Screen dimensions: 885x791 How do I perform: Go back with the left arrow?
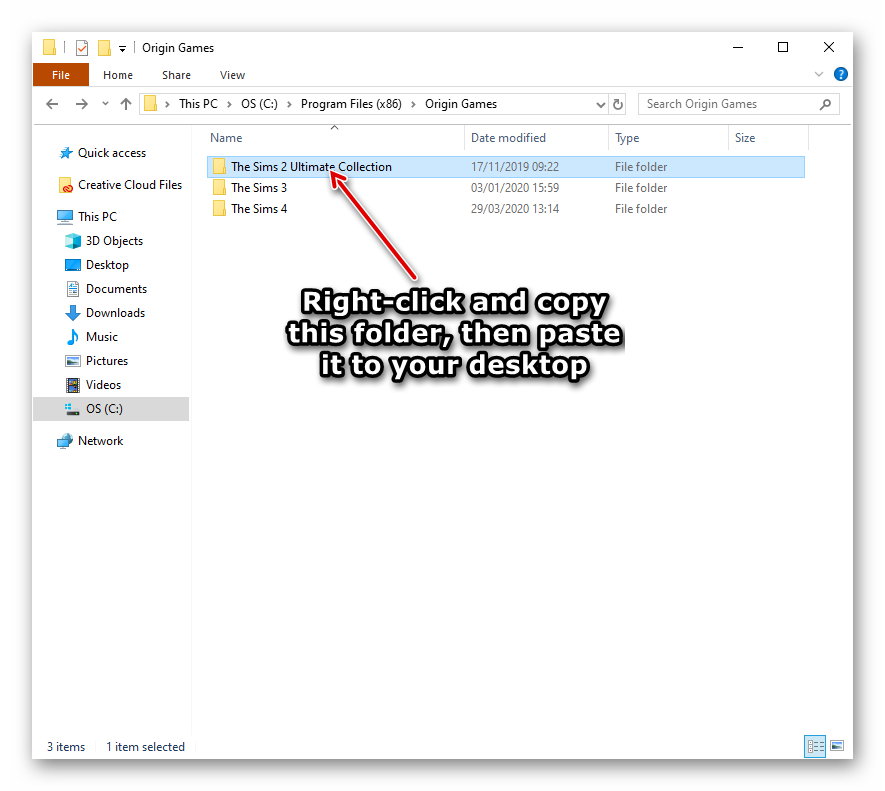click(x=52, y=104)
